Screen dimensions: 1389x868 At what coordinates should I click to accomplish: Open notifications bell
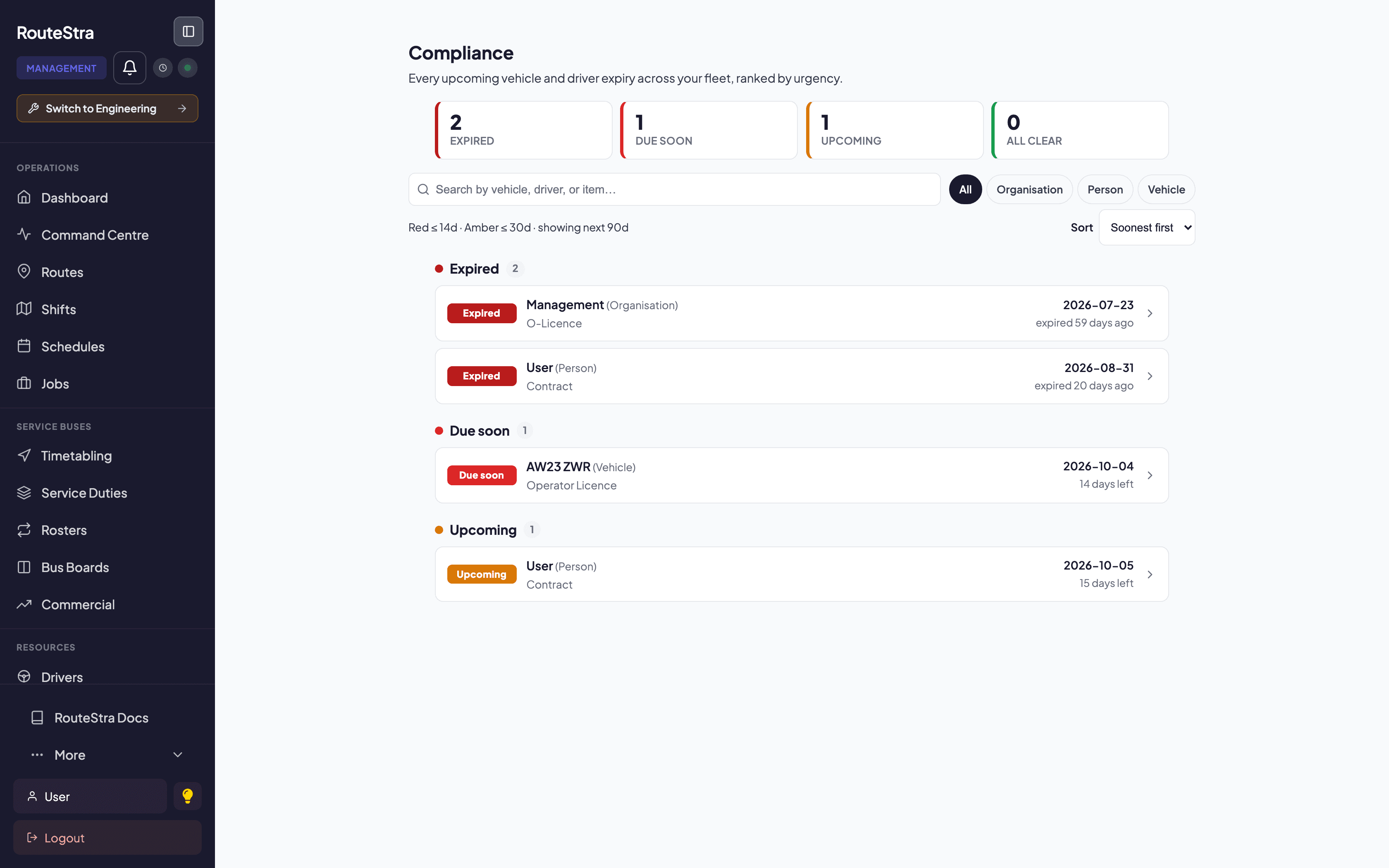130,68
